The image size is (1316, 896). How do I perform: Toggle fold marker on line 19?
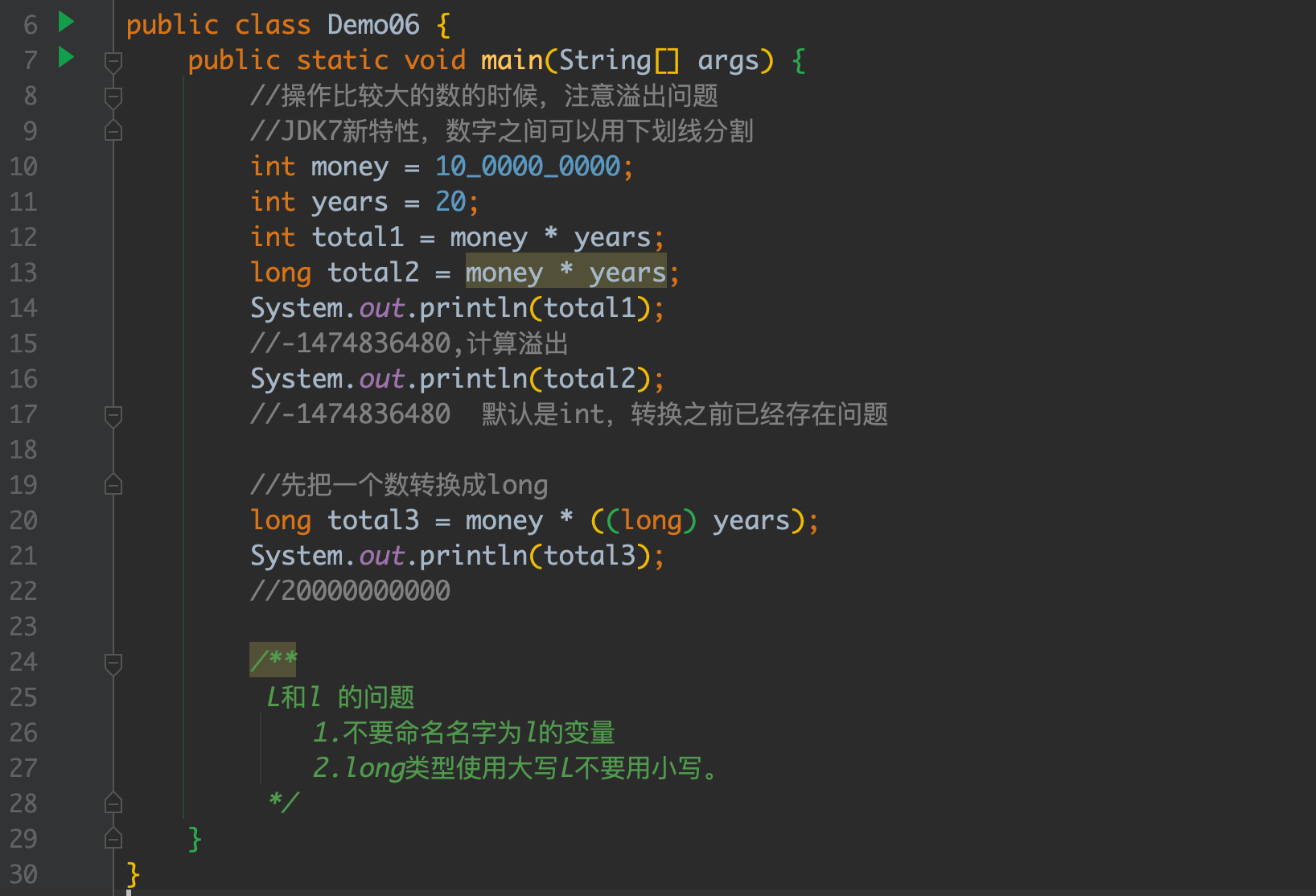[x=113, y=485]
